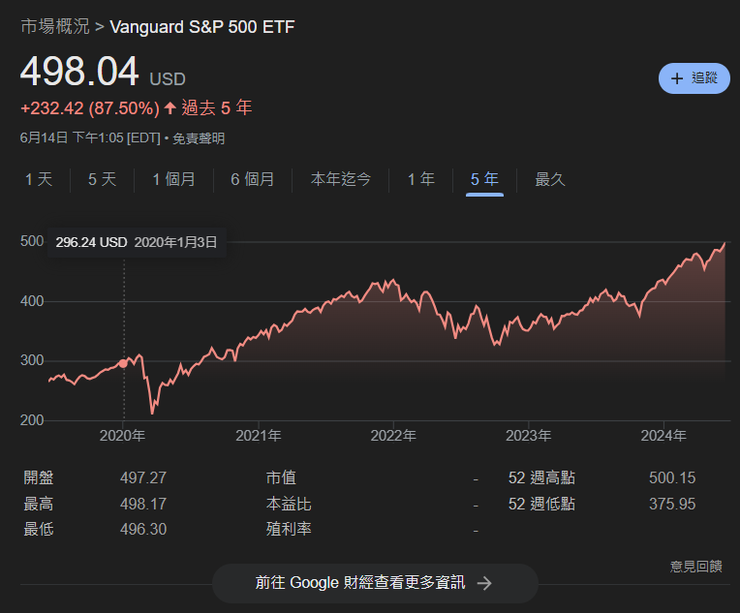Click the active 5 年 tab
740x613 pixels.
tap(484, 179)
